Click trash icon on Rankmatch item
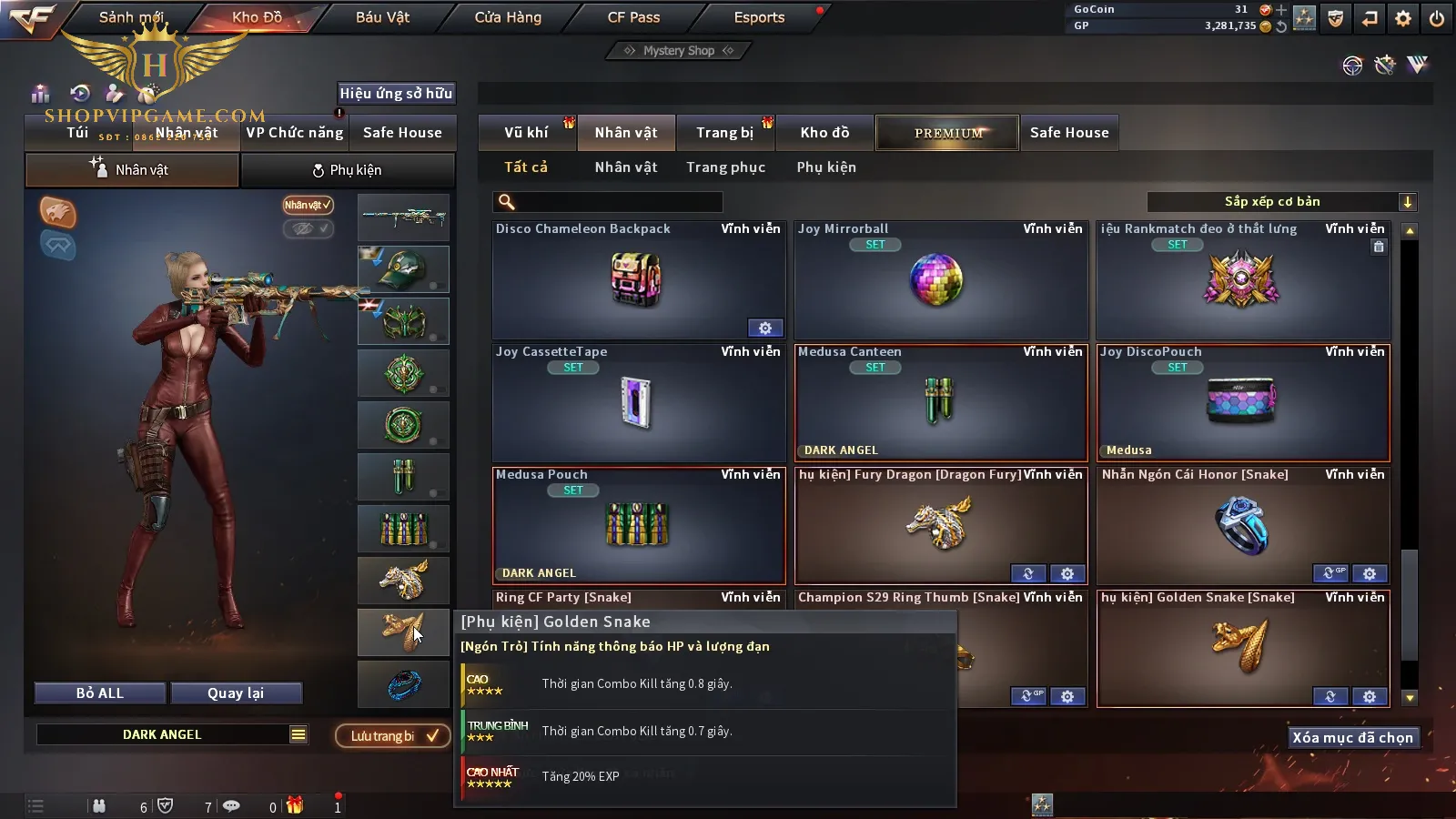This screenshot has width=1456, height=819. 1379,247
